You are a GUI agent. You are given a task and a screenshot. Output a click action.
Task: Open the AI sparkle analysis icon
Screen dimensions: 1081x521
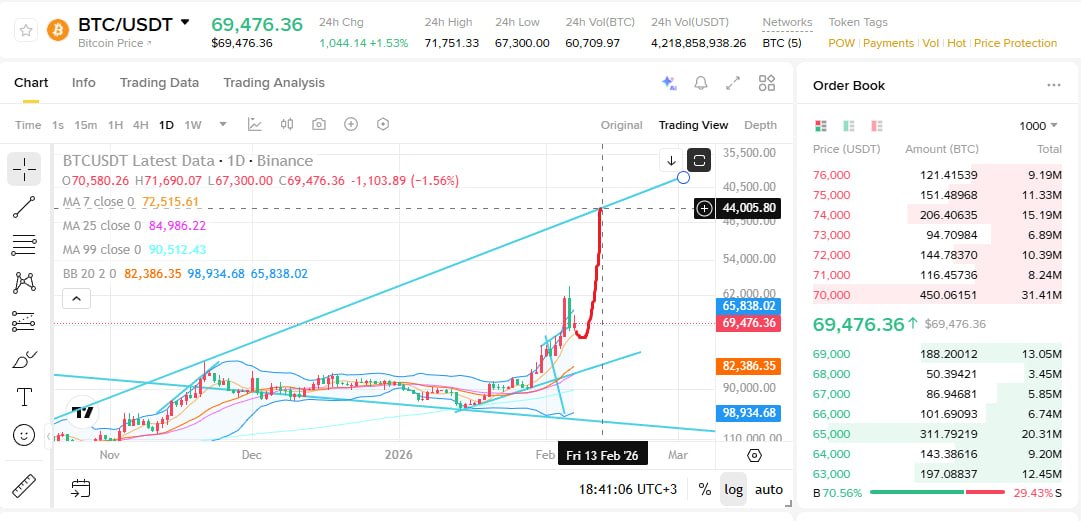pos(669,83)
